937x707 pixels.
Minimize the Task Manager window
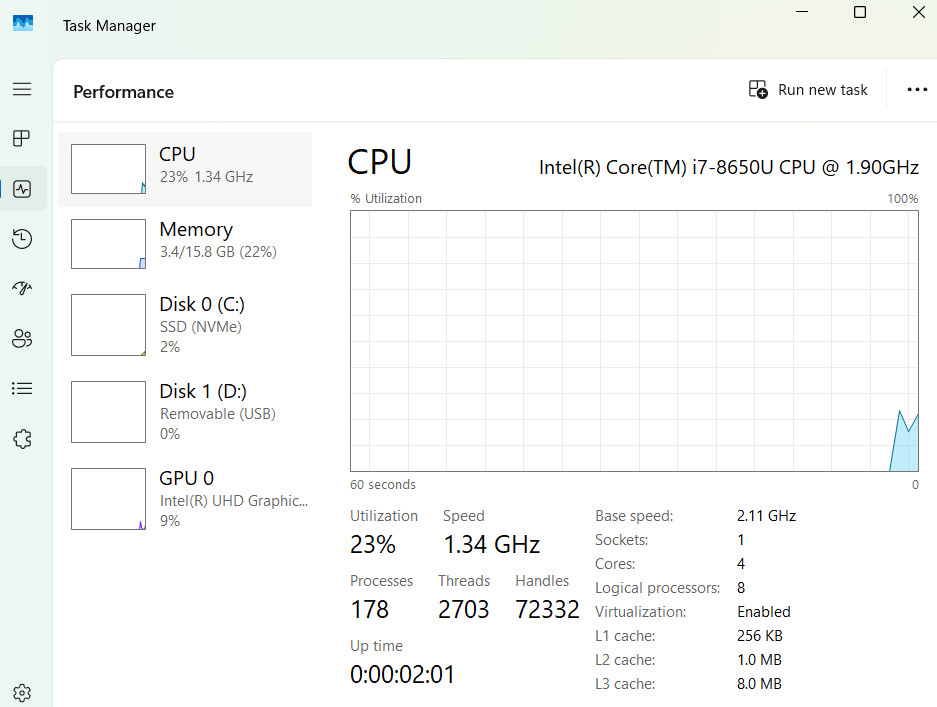[802, 12]
